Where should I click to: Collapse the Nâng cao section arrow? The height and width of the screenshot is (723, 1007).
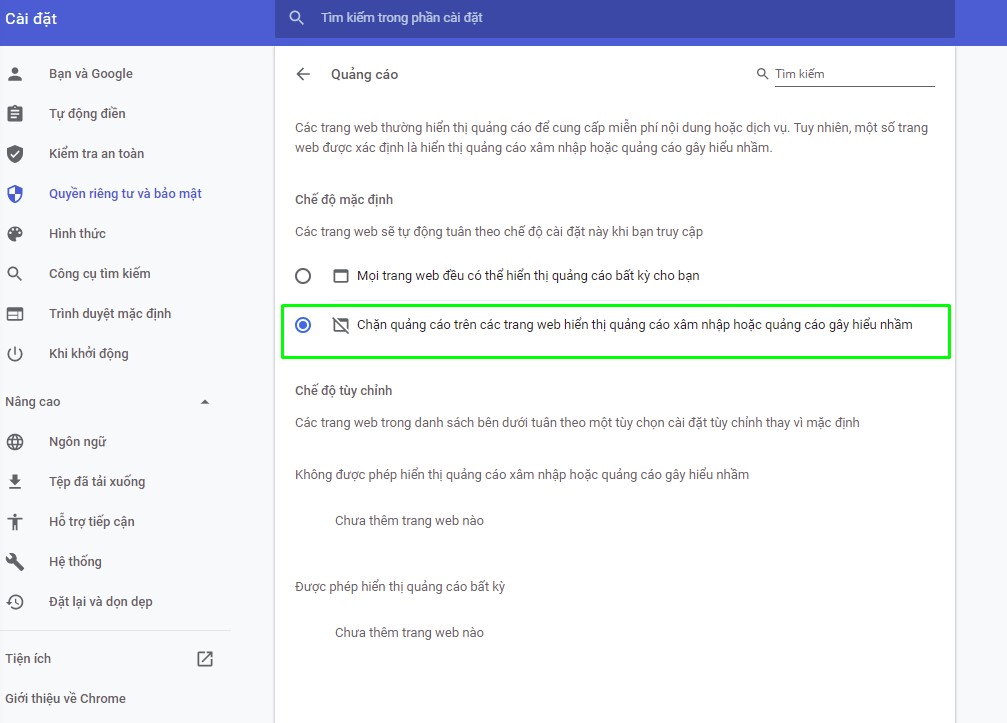click(x=205, y=402)
